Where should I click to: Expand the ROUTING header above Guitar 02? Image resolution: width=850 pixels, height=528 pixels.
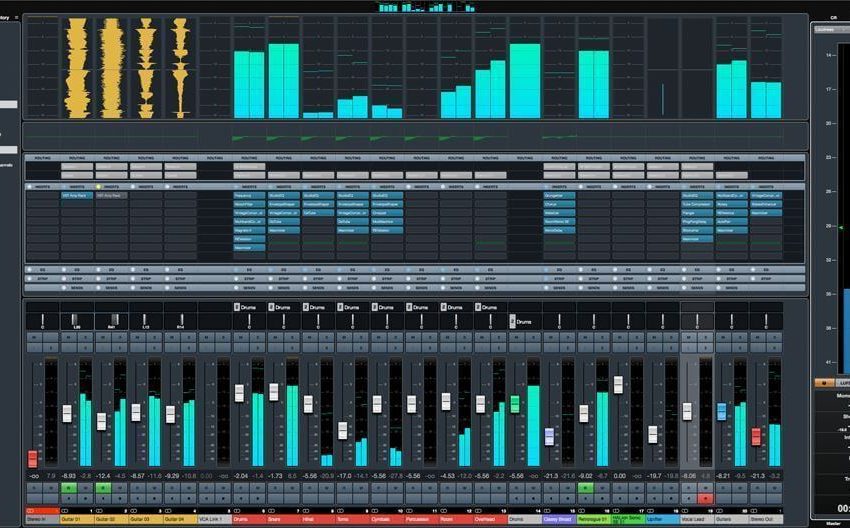pyautogui.click(x=111, y=158)
